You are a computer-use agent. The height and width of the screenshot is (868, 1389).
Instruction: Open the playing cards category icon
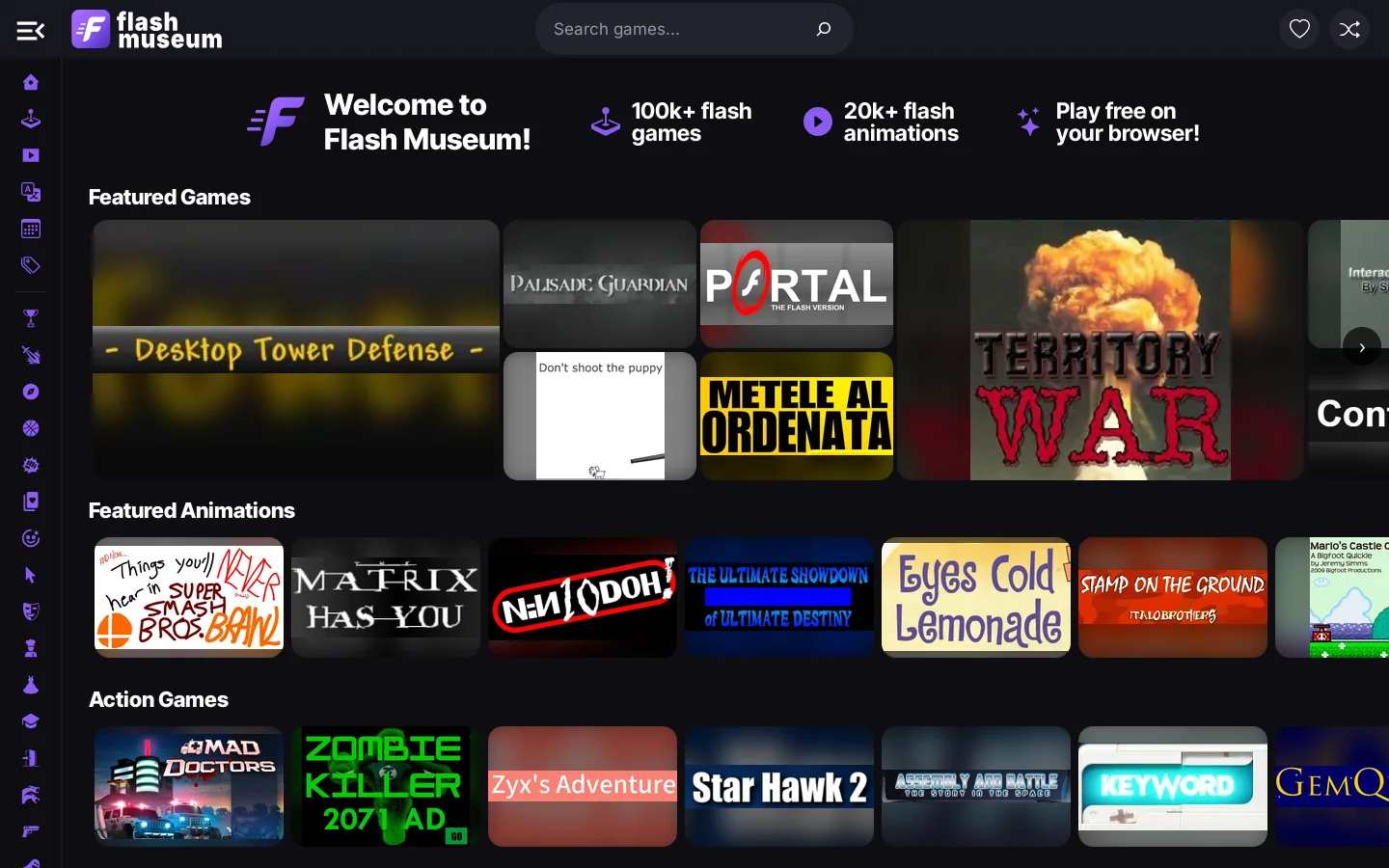(31, 502)
